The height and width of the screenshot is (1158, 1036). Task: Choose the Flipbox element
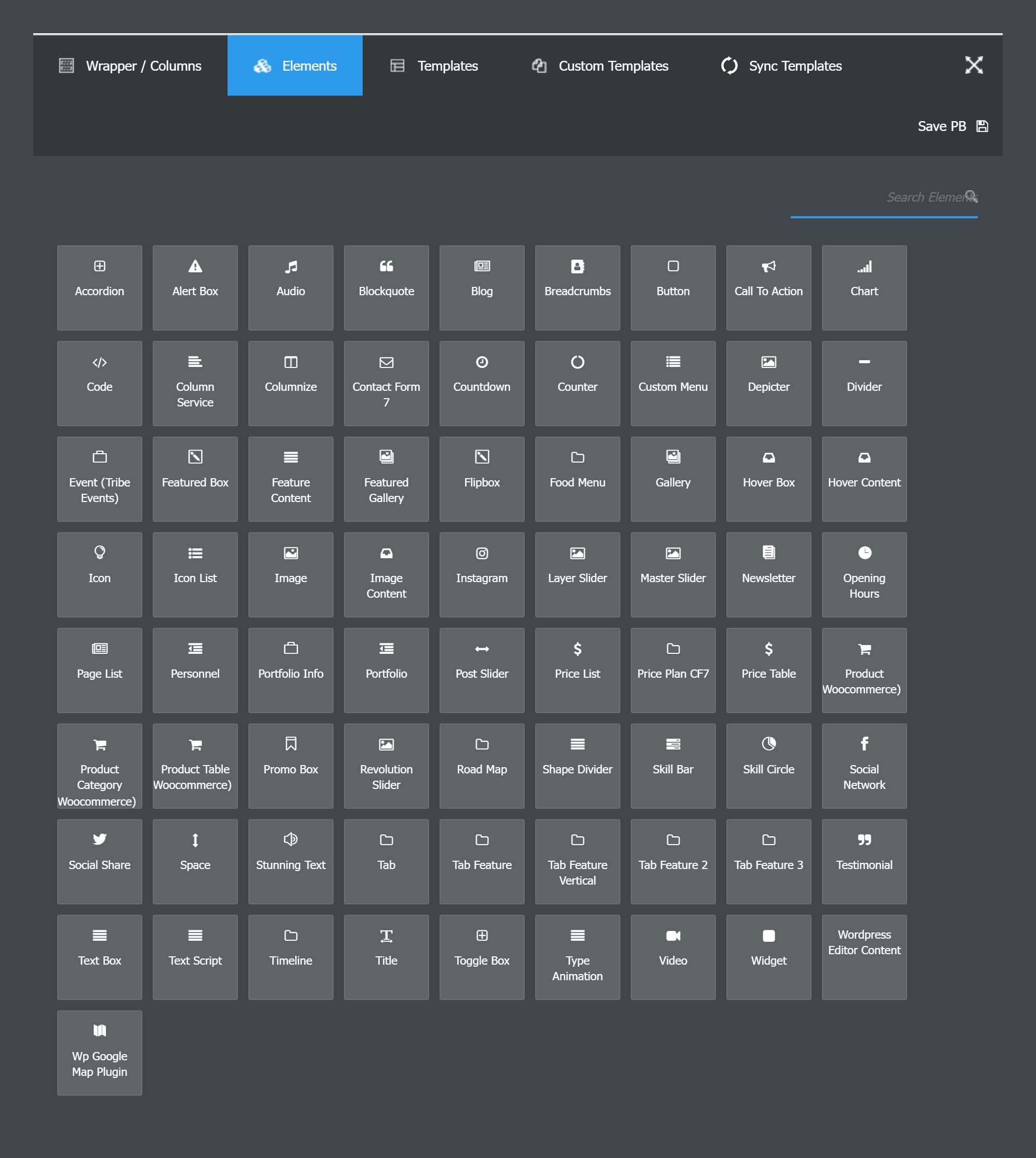click(x=482, y=479)
